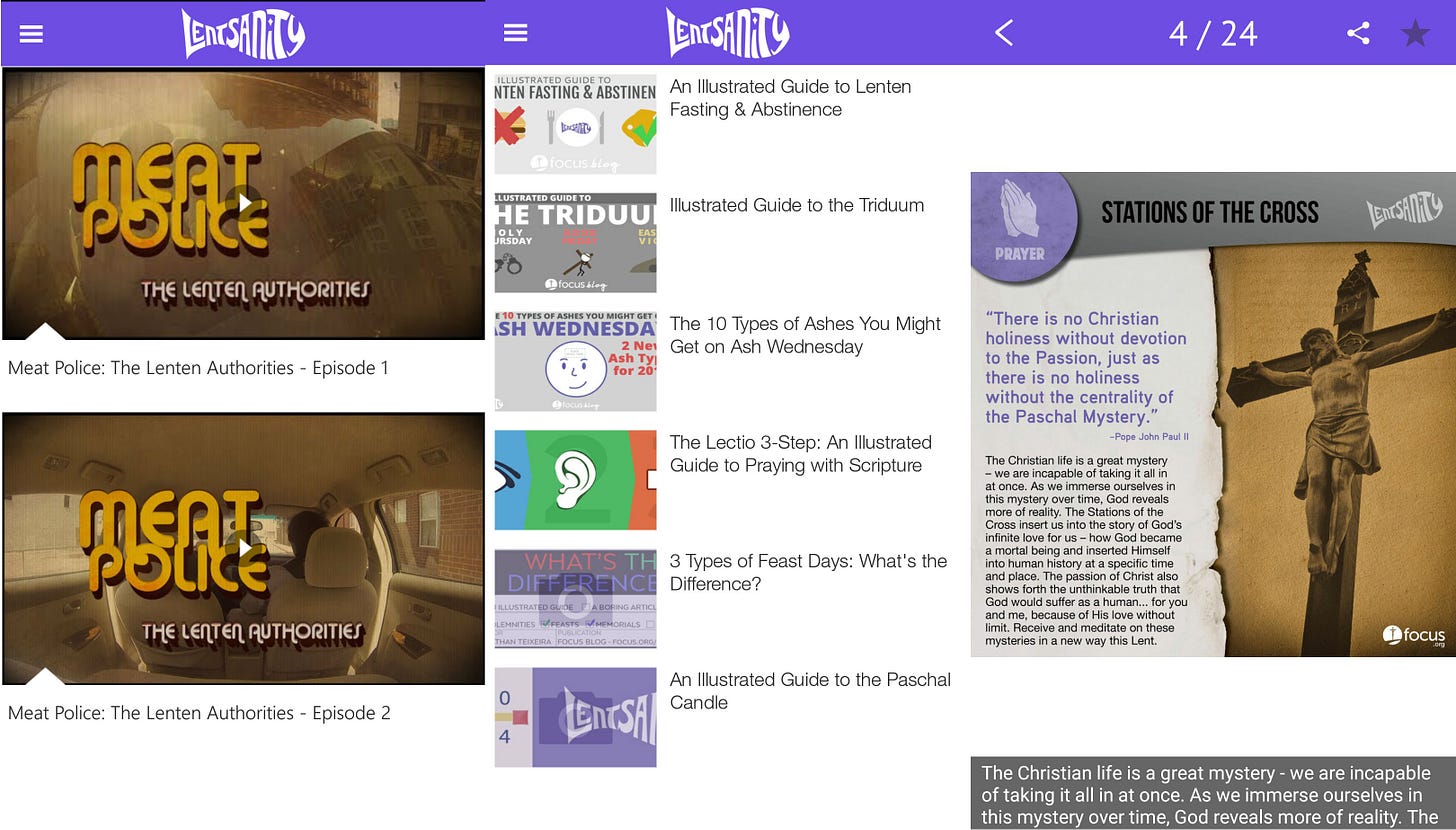Viewport: 1456px width, 830px height.
Task: Select 'The Lectio 3-Step' article title
Action: click(x=800, y=454)
